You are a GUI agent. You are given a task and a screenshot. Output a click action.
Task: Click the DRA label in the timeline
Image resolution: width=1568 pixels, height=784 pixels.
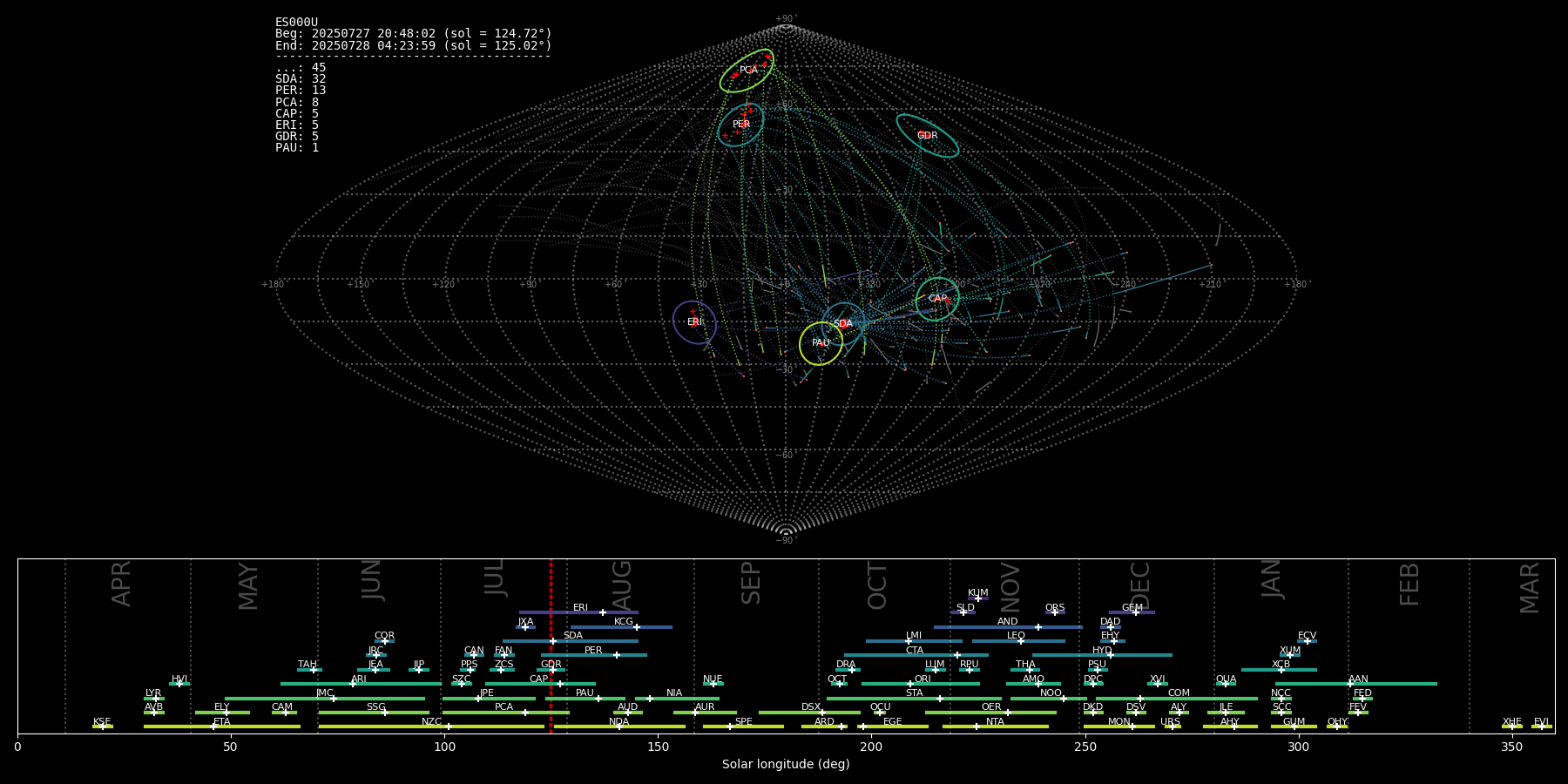846,665
